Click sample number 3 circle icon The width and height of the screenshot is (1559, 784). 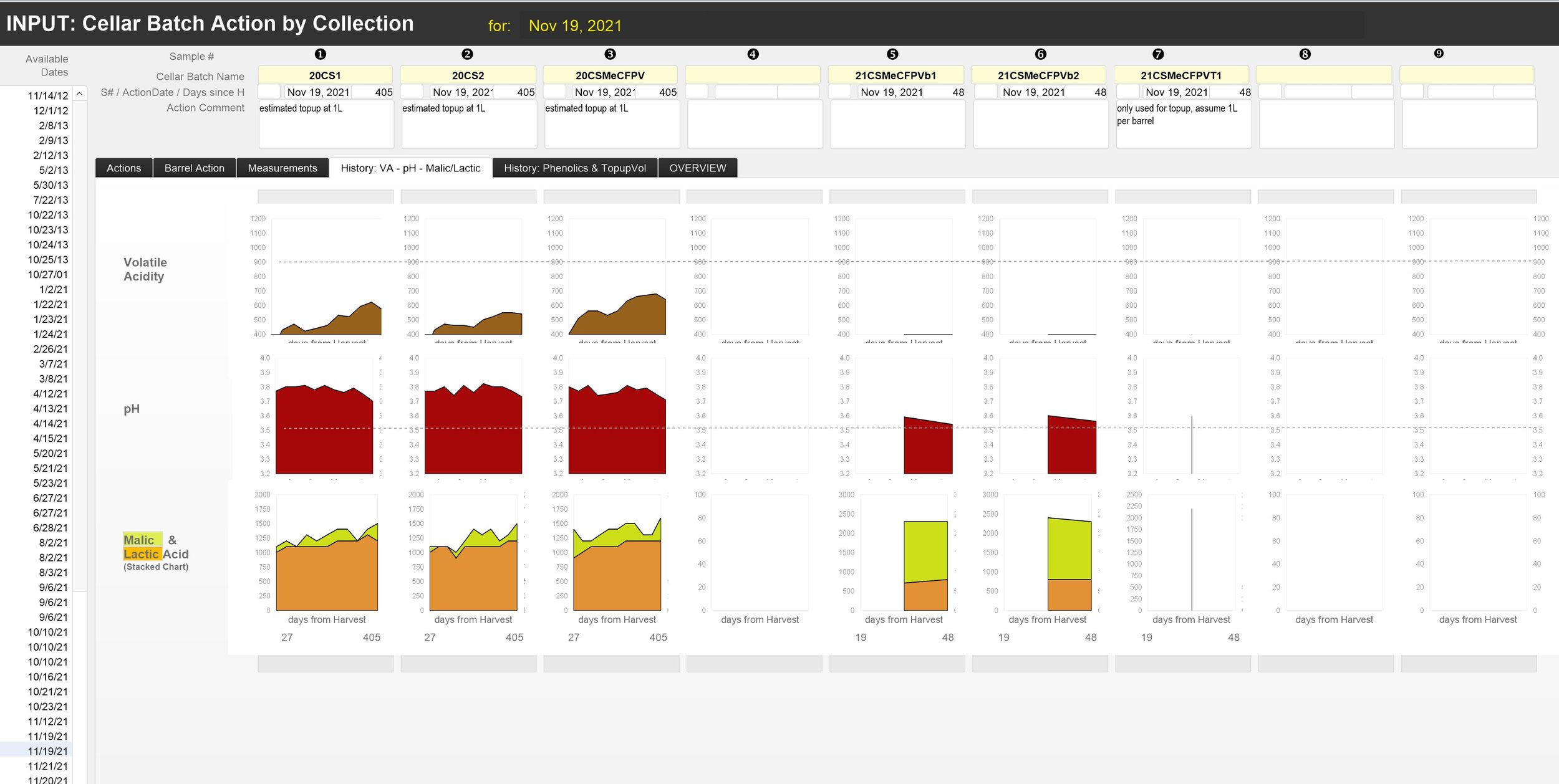pos(610,54)
